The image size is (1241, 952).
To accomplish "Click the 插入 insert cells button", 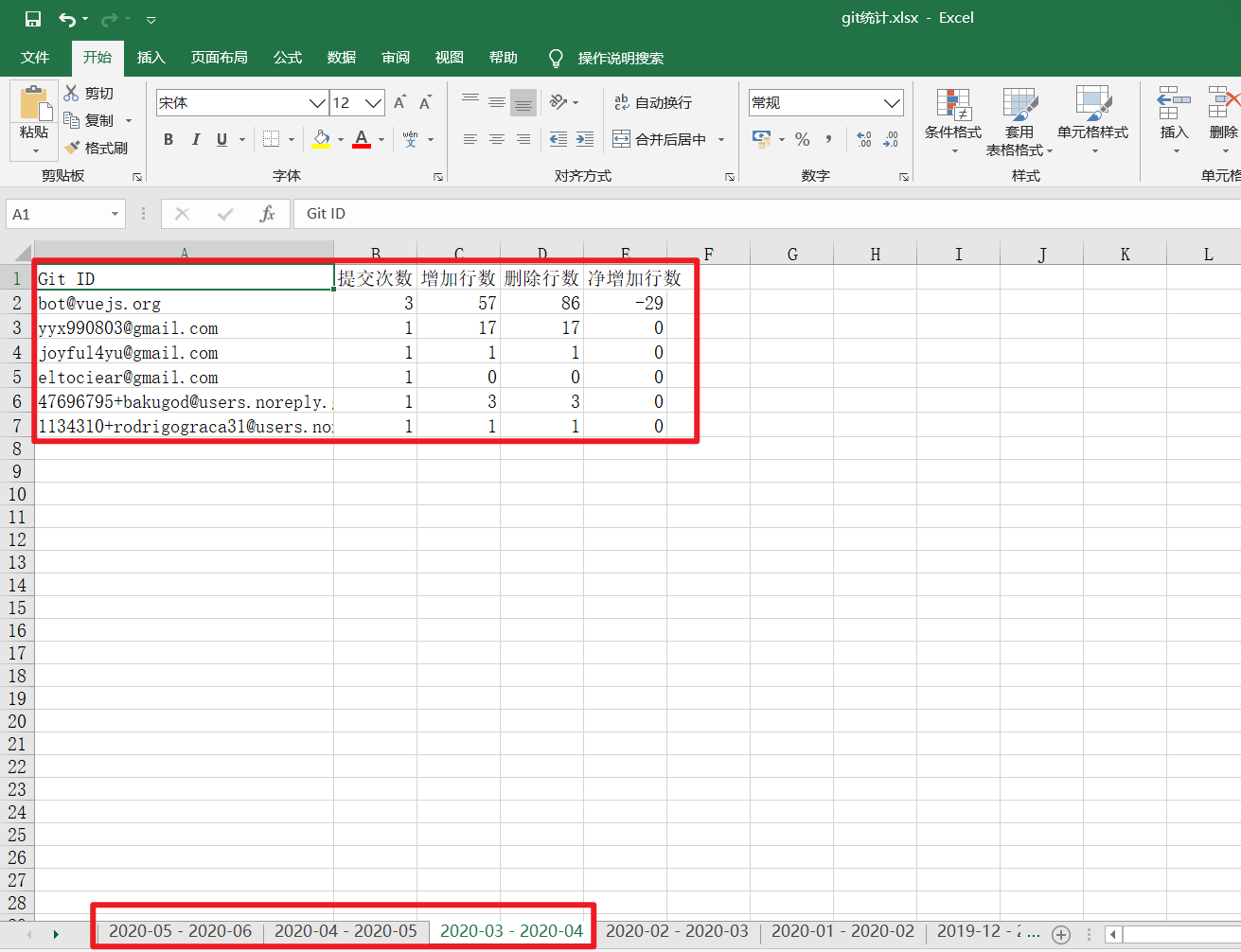I will (x=1174, y=121).
